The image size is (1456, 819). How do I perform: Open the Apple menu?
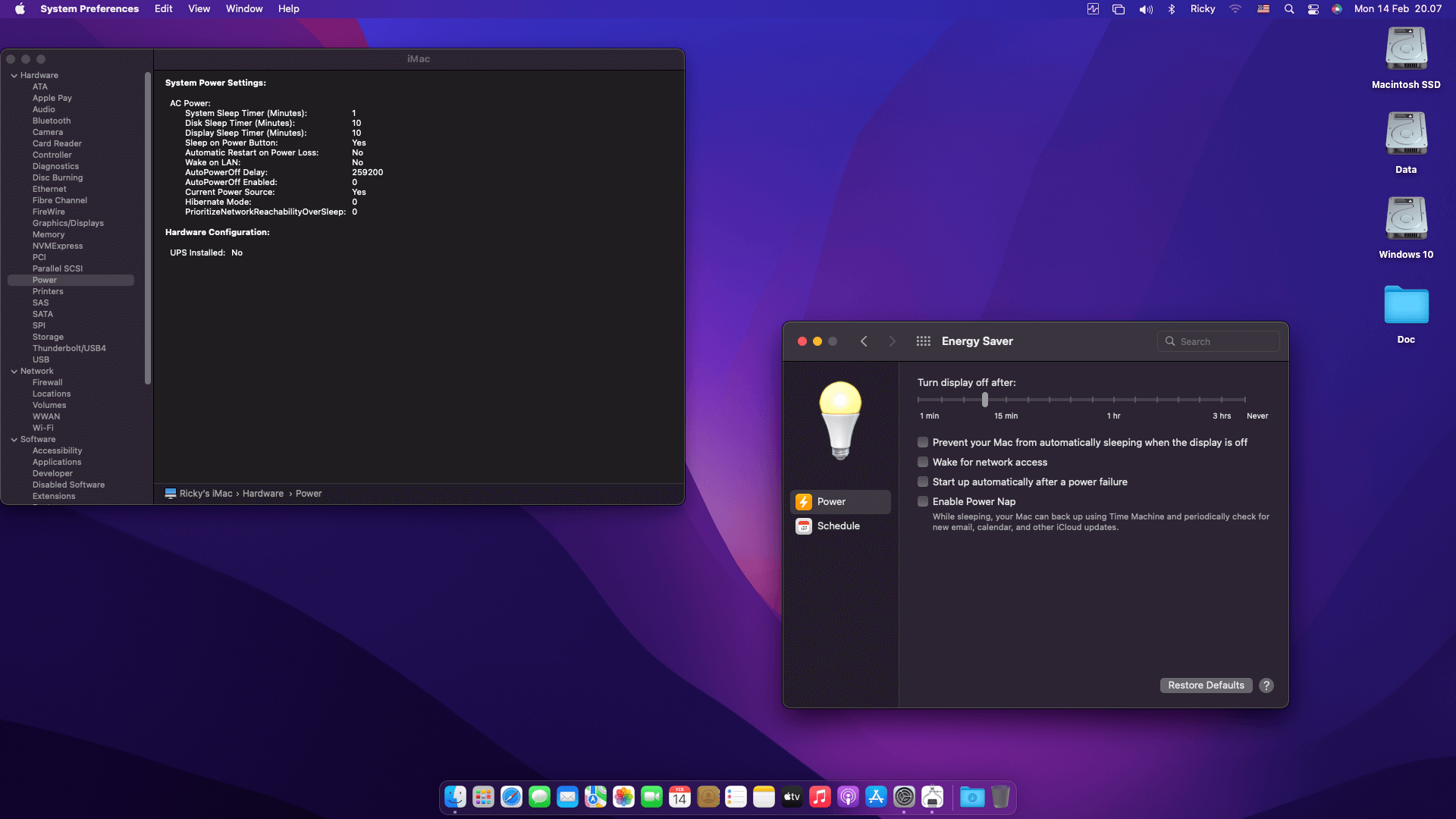coord(20,9)
